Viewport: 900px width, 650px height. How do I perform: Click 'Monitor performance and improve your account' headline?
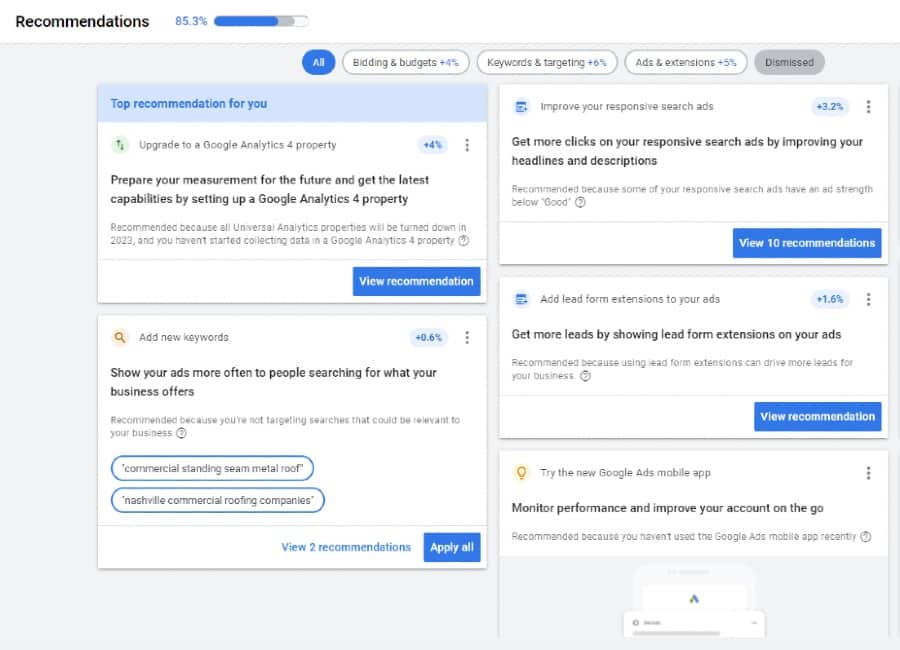[x=668, y=508]
